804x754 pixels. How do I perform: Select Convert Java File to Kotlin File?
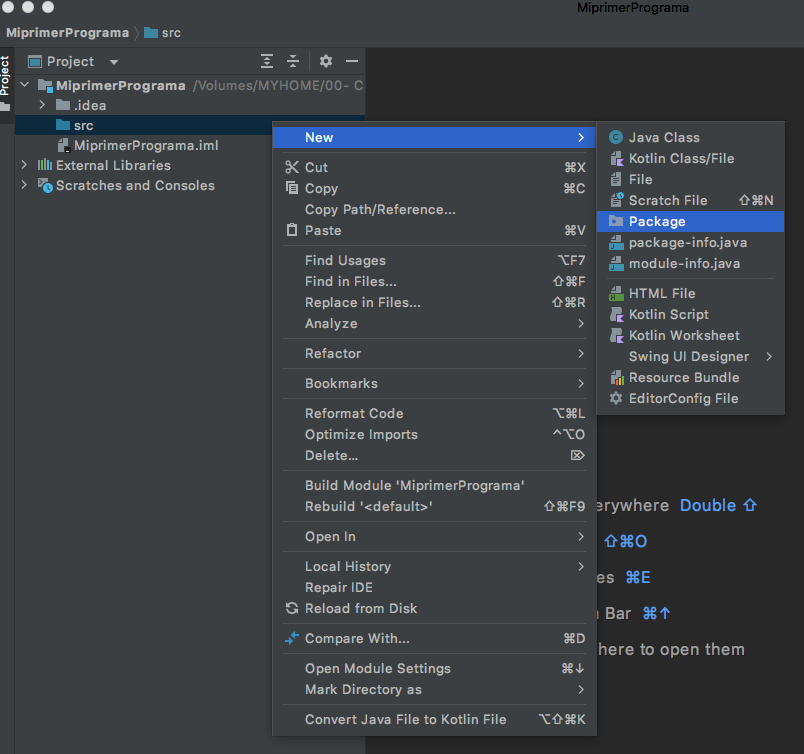434,720
